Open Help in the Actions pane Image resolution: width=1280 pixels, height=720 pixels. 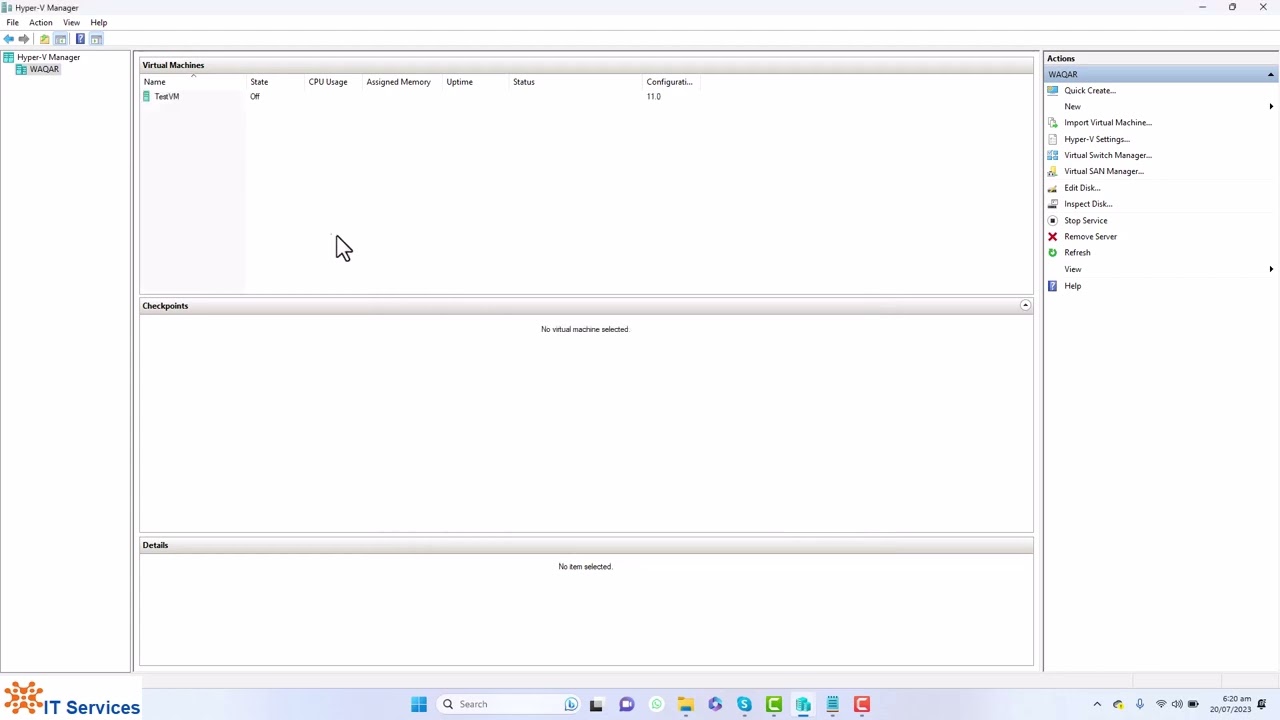(x=1072, y=286)
